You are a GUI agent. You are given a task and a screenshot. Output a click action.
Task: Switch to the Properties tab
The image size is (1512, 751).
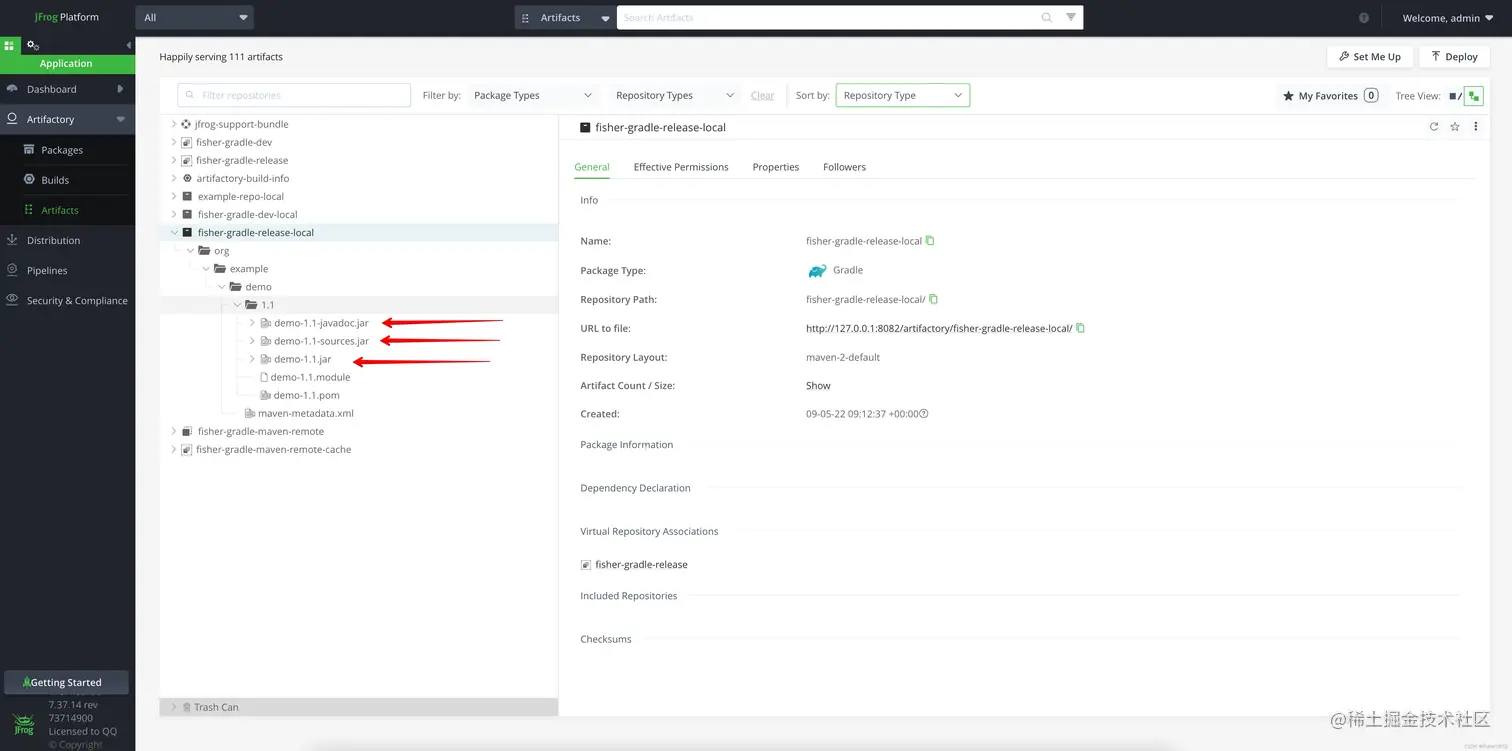click(x=776, y=167)
